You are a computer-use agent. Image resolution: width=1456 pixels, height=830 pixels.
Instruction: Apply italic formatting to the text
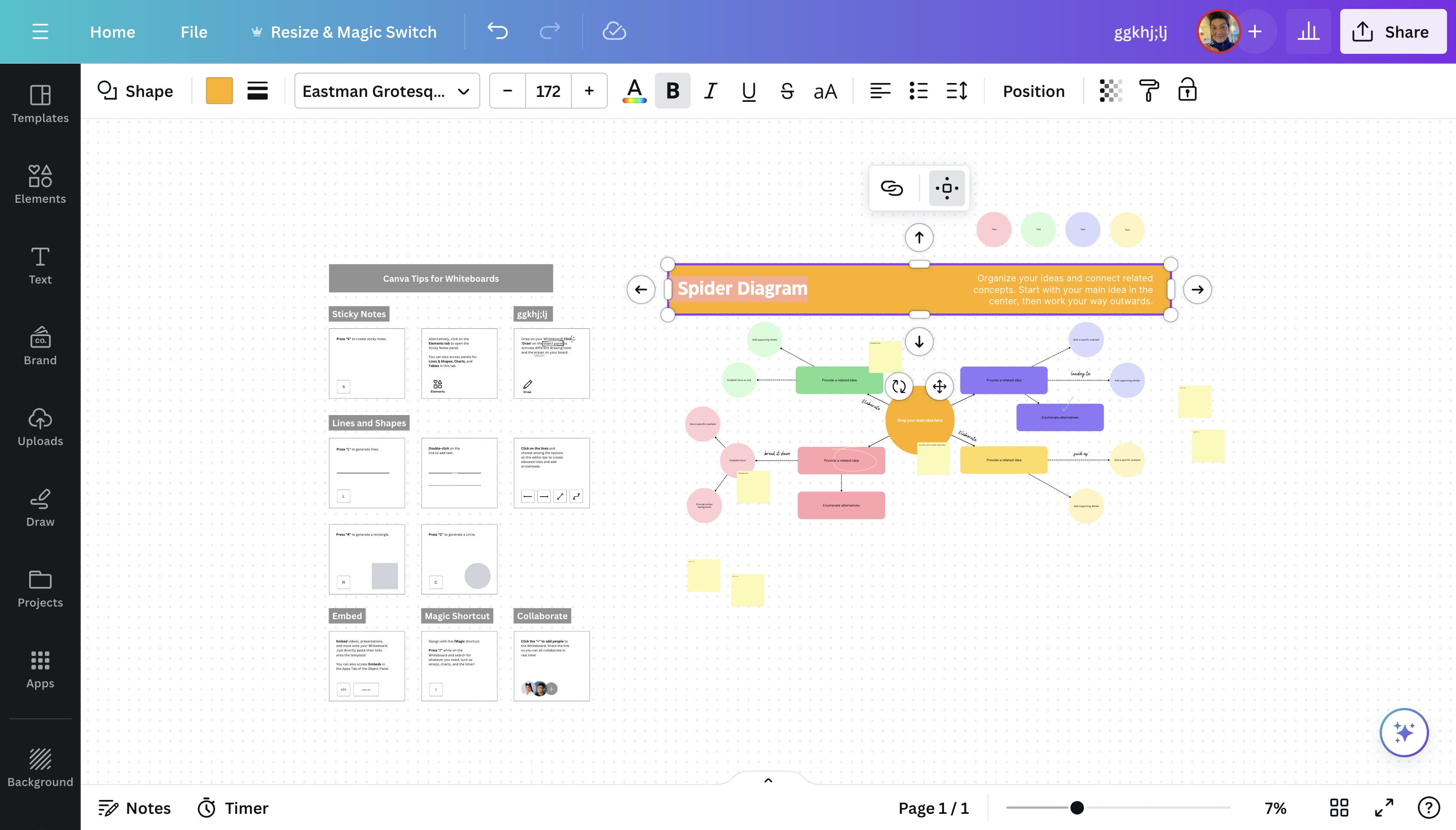click(710, 91)
